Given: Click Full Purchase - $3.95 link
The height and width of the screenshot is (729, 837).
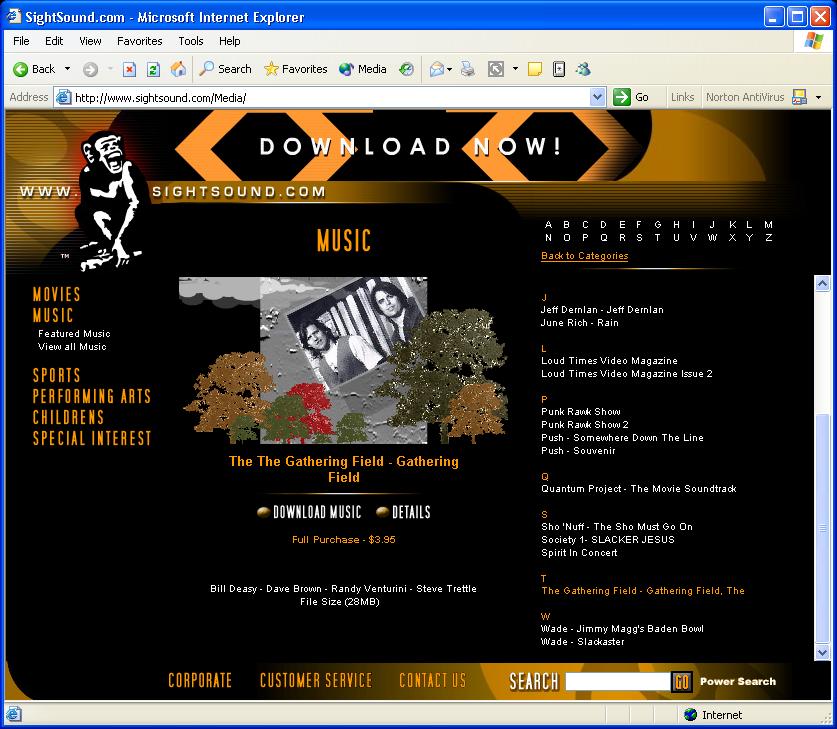Looking at the screenshot, I should tap(344, 540).
